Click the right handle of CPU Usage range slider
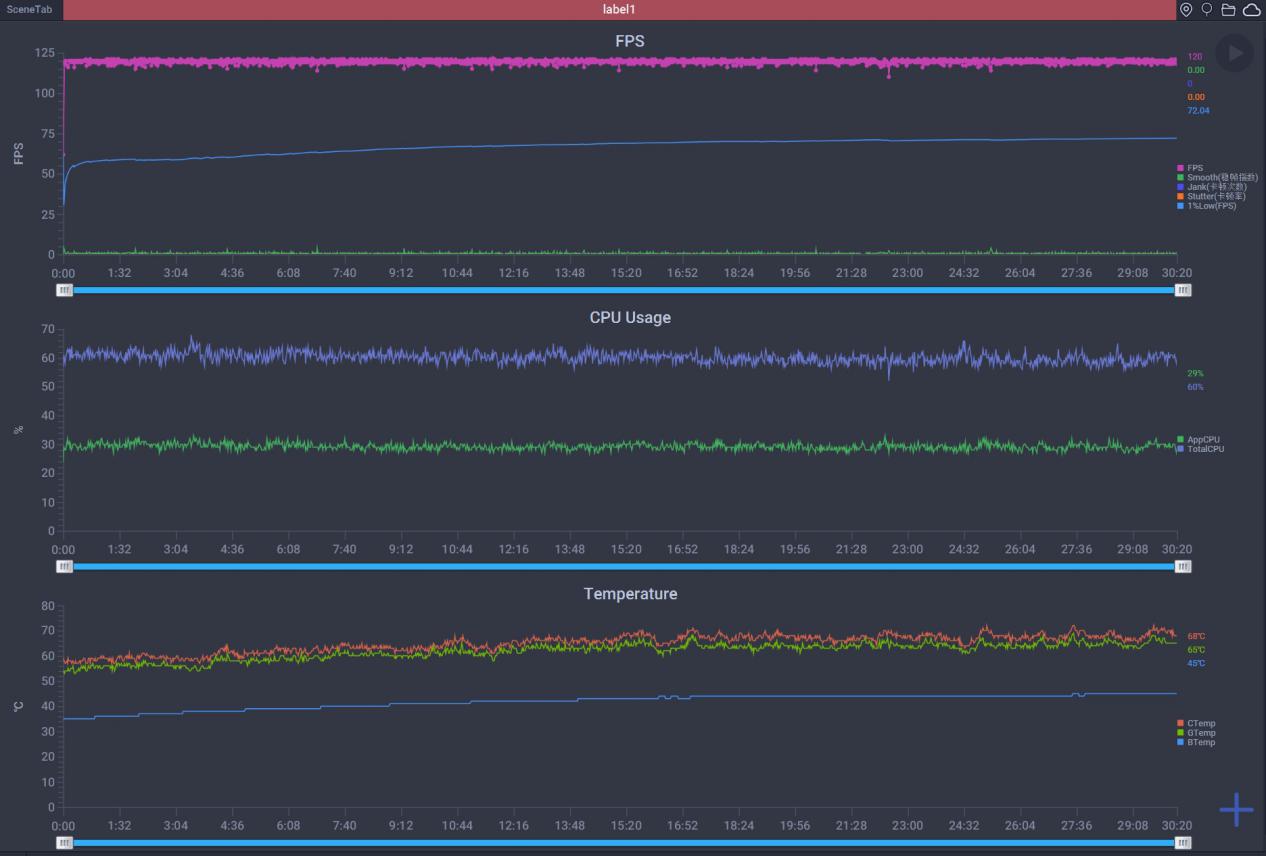The image size is (1266, 856). tap(1183, 566)
